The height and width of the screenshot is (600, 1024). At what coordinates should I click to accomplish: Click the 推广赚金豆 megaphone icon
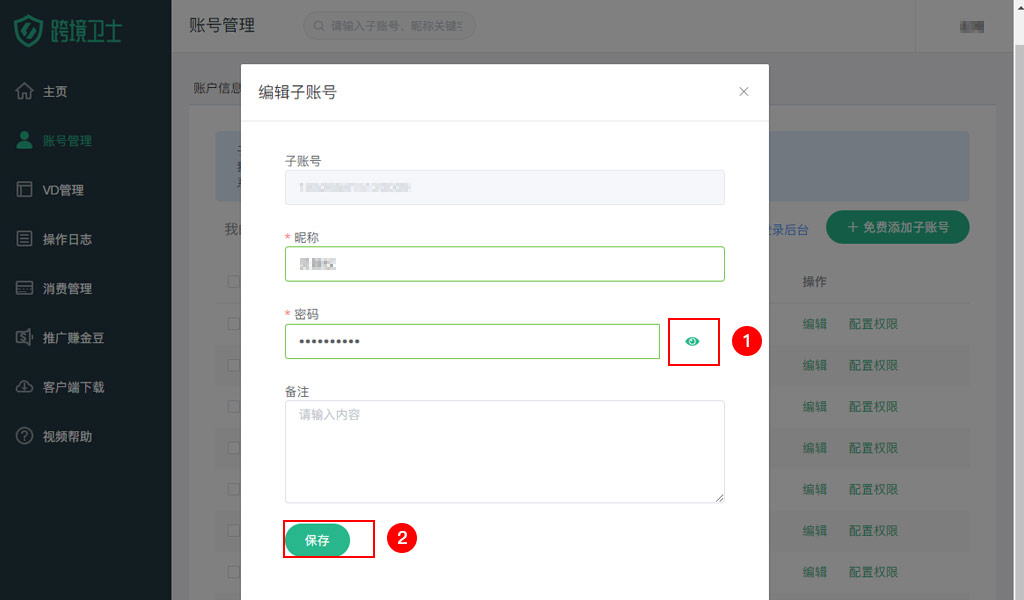pyautogui.click(x=24, y=337)
